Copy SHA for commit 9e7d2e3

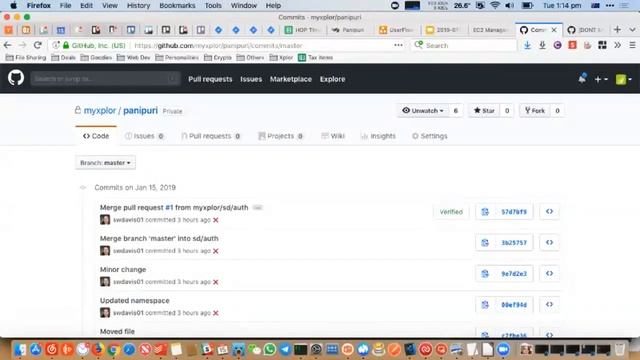click(485, 274)
